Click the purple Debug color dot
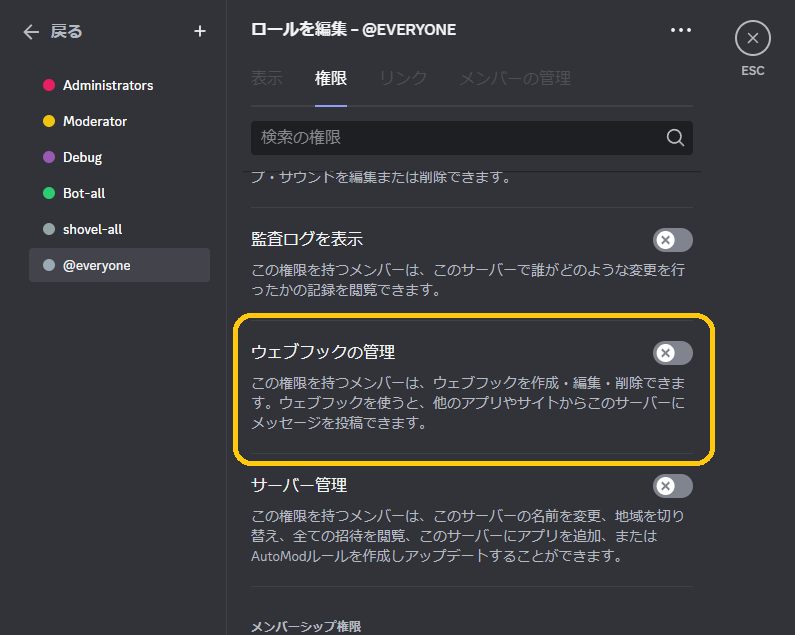Screen dimensions: 795x635 coord(49,157)
